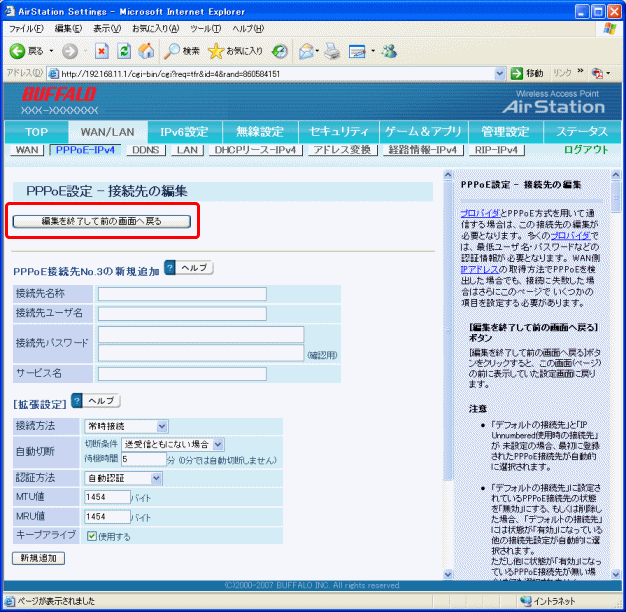Click the Print icon in toolbar
626x612 pixels.
tap(329, 50)
